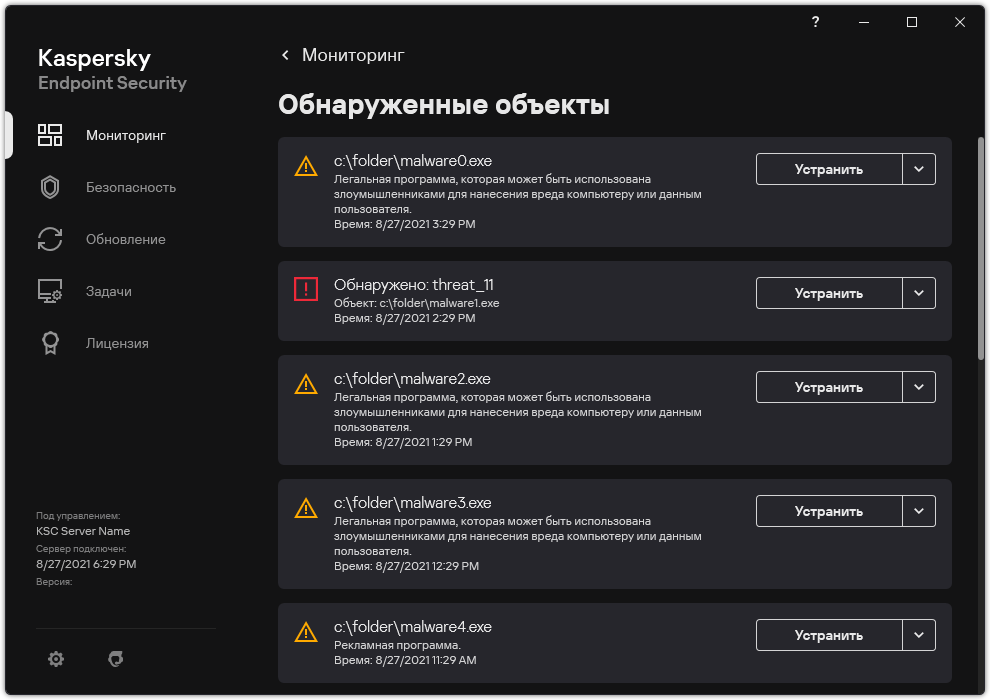990x700 pixels.
Task: Click the back arrow beside Мониторинг
Action: tap(285, 56)
